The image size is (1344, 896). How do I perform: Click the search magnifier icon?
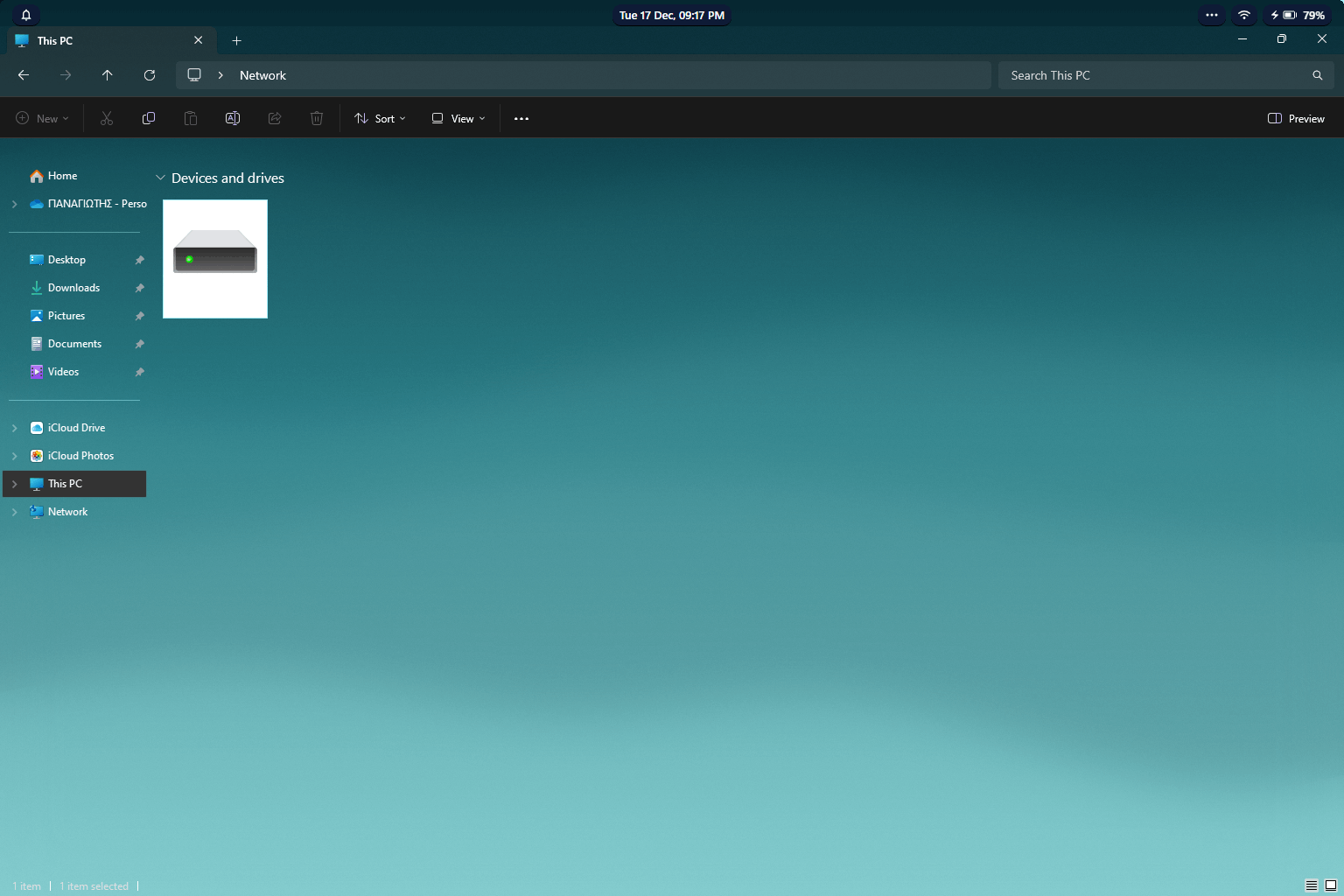click(x=1318, y=75)
